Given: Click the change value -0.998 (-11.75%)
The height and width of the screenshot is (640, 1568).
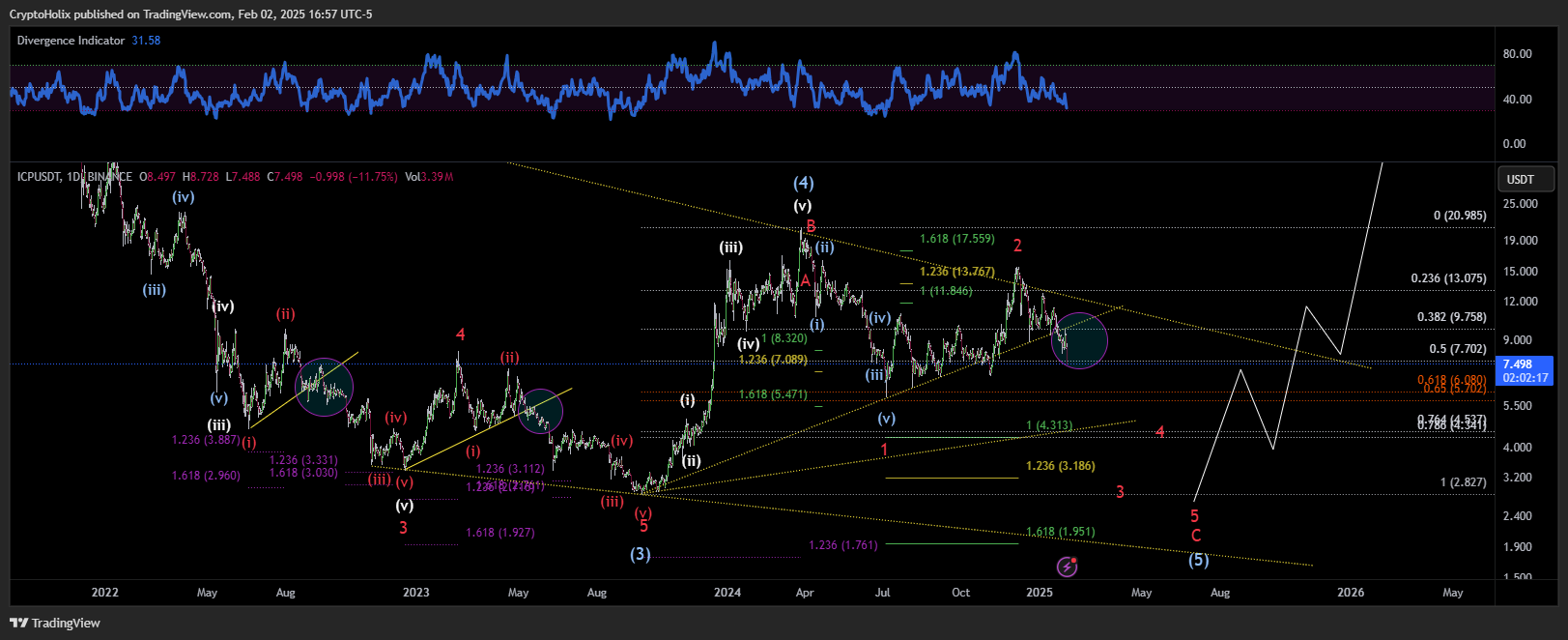Looking at the screenshot, I should (x=353, y=177).
